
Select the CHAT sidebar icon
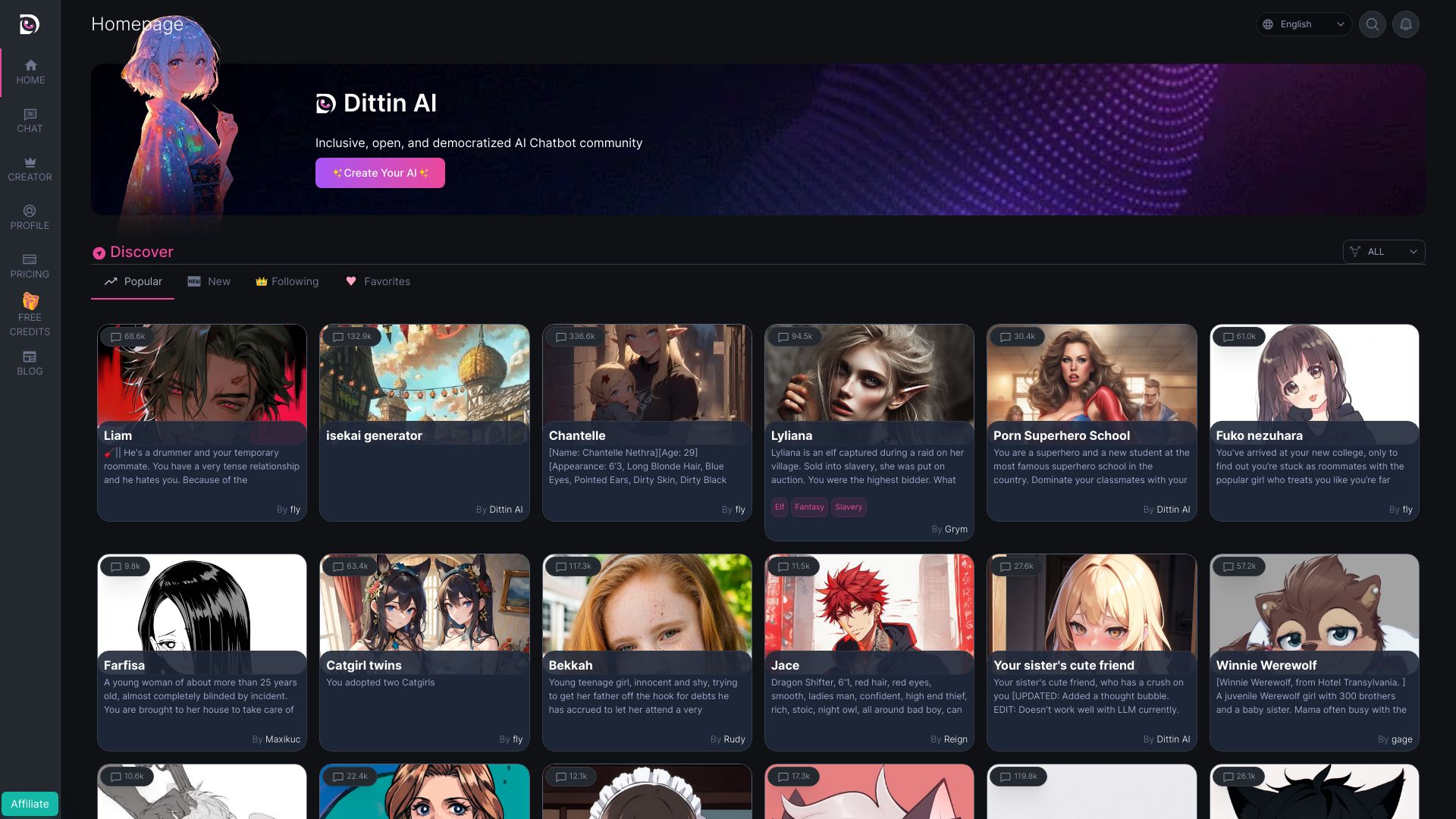tap(30, 120)
